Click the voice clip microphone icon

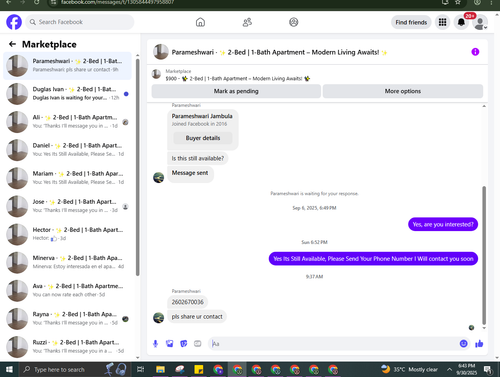click(155, 344)
